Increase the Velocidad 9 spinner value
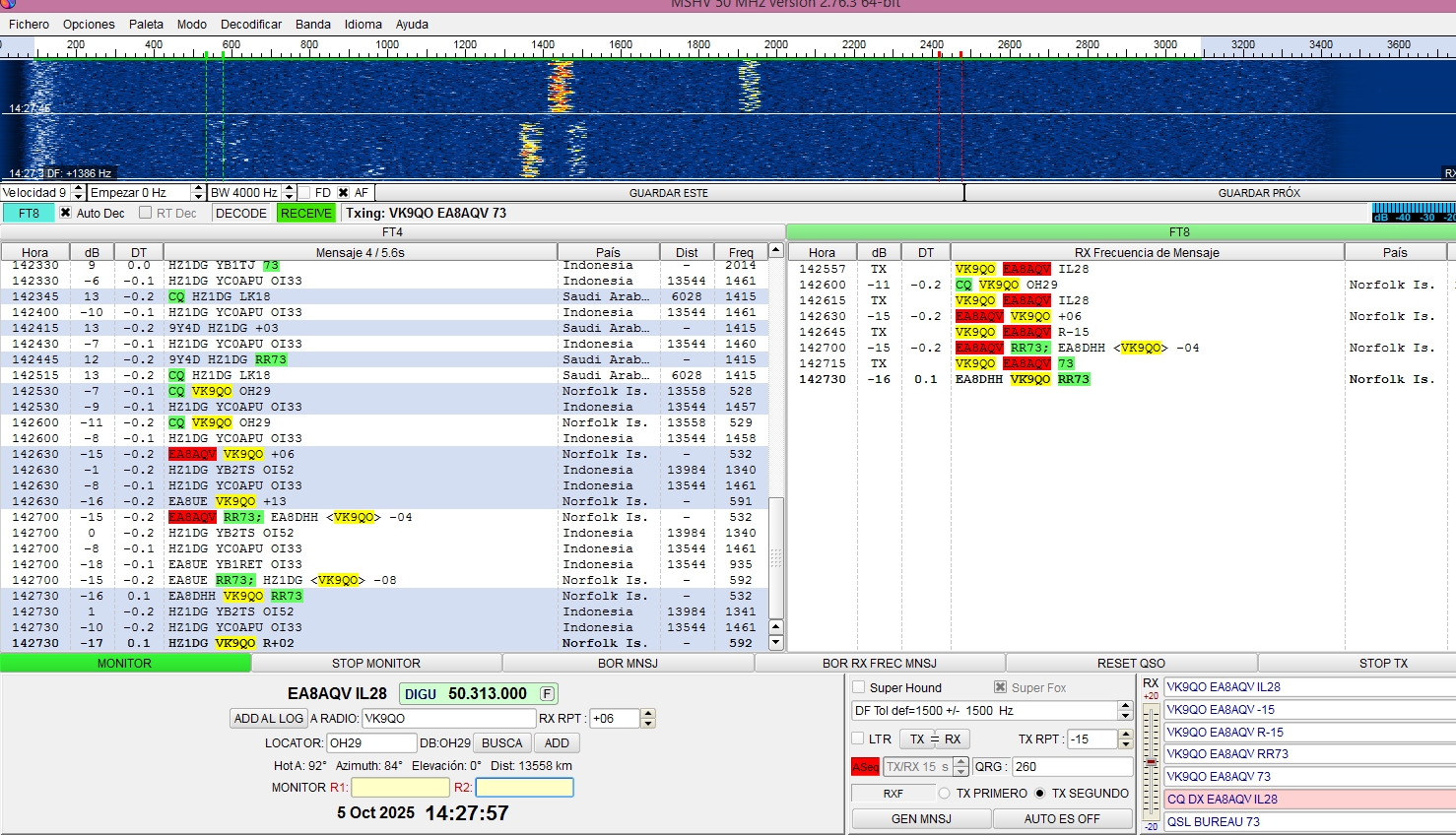The height and width of the screenshot is (835, 1456). click(77, 189)
